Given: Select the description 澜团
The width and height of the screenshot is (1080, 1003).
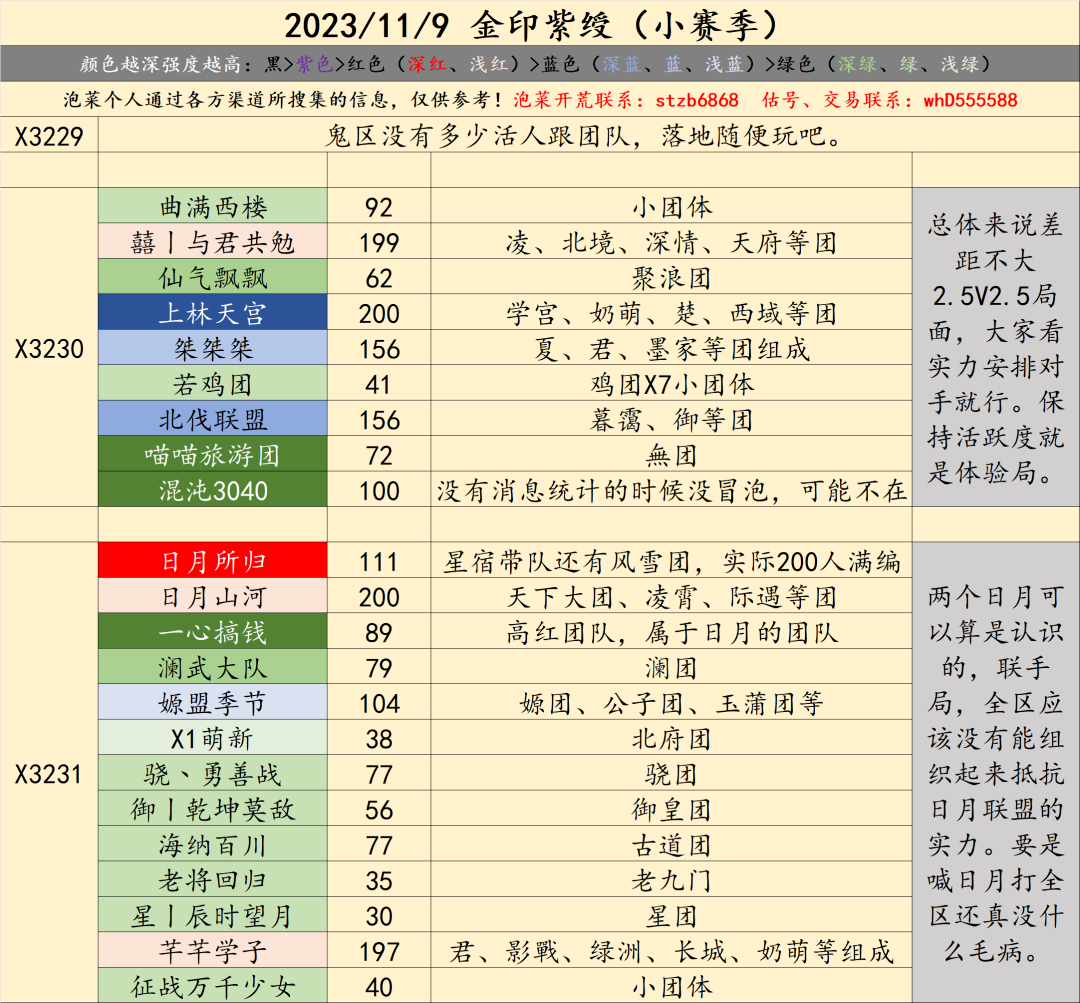Looking at the screenshot, I should (x=672, y=668).
